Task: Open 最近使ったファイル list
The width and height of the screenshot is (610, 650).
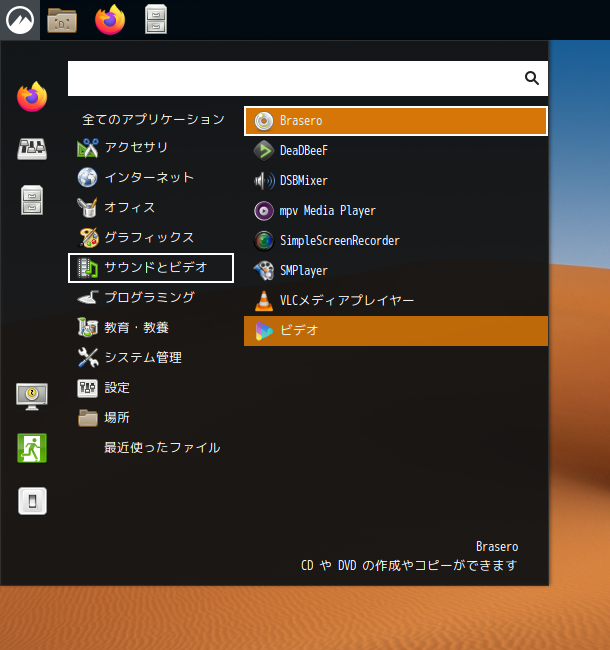Action: coord(151,447)
